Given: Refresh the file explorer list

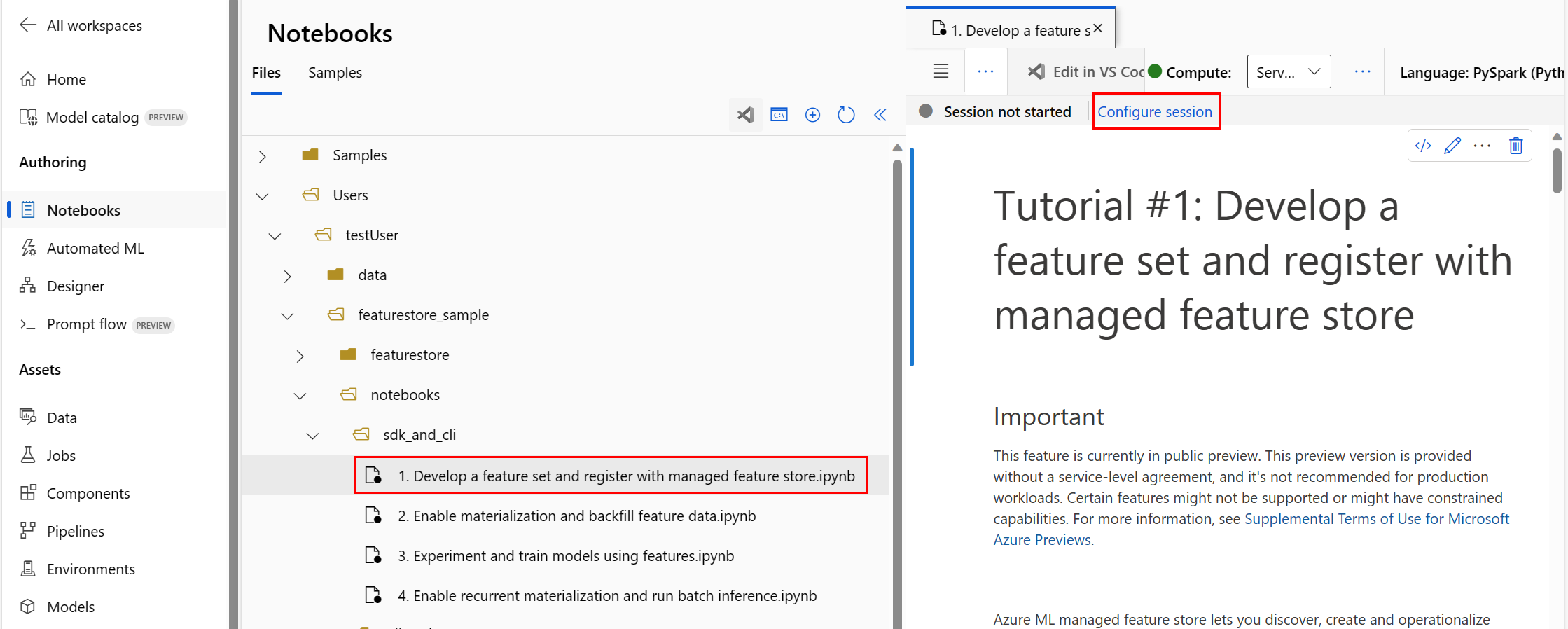Looking at the screenshot, I should pos(846,115).
